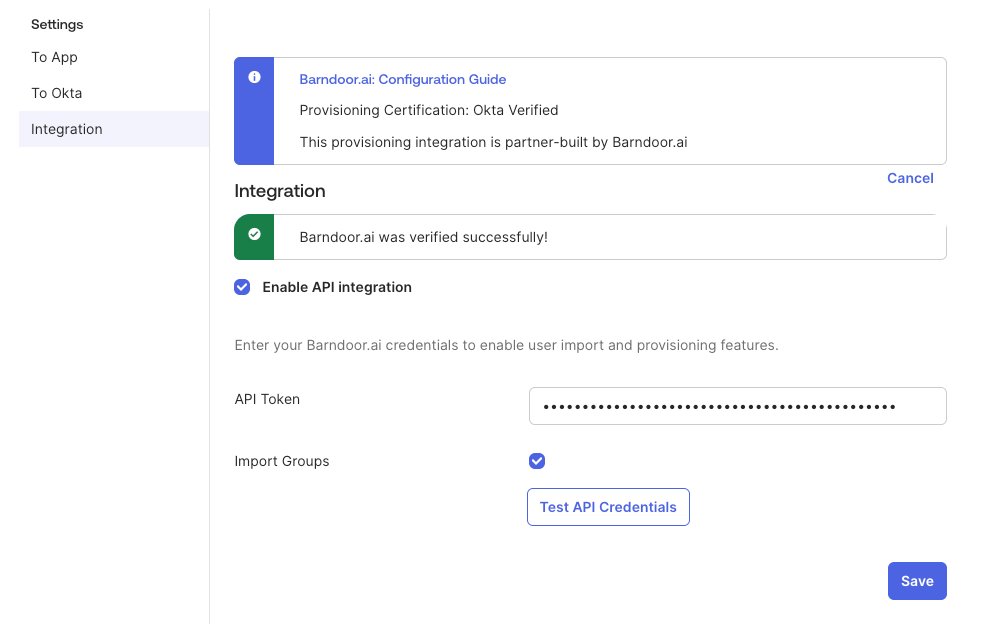Image resolution: width=991 pixels, height=636 pixels.
Task: Open the To App settings tab
Action: (54, 58)
